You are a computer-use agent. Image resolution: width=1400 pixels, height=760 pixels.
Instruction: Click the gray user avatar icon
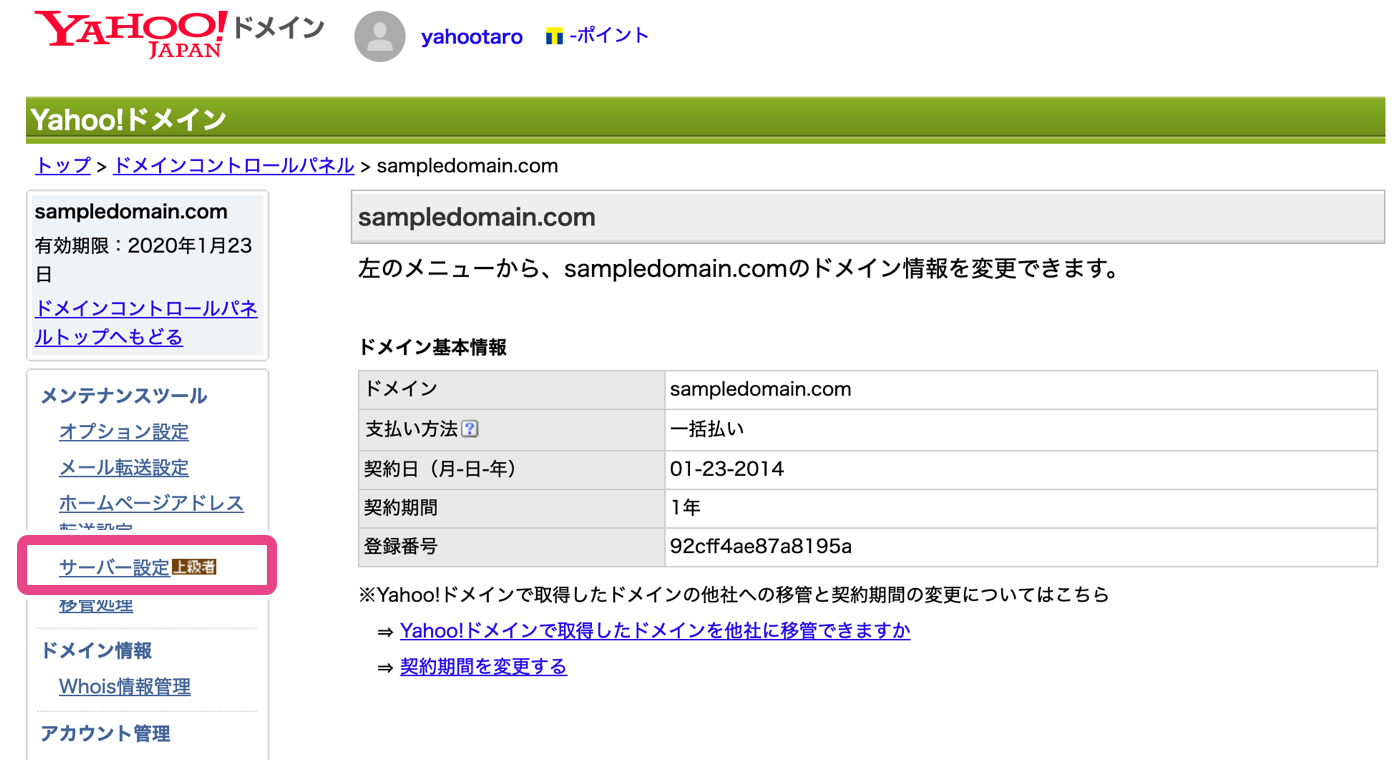[380, 37]
